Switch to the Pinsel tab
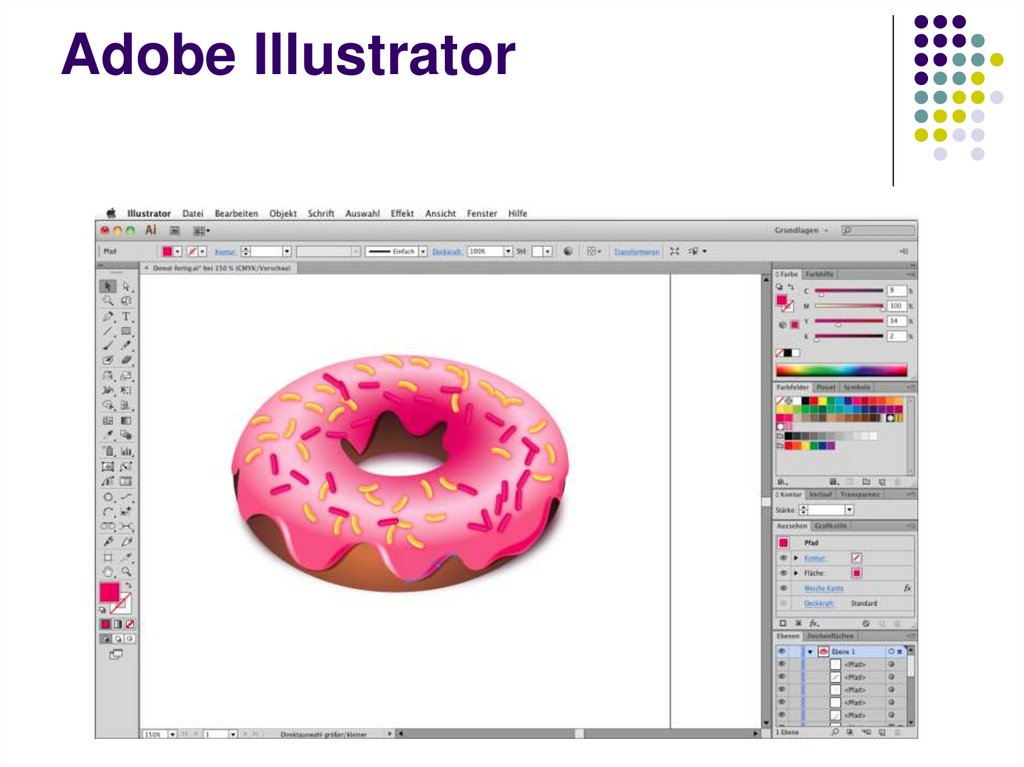1024x767 pixels. click(825, 387)
